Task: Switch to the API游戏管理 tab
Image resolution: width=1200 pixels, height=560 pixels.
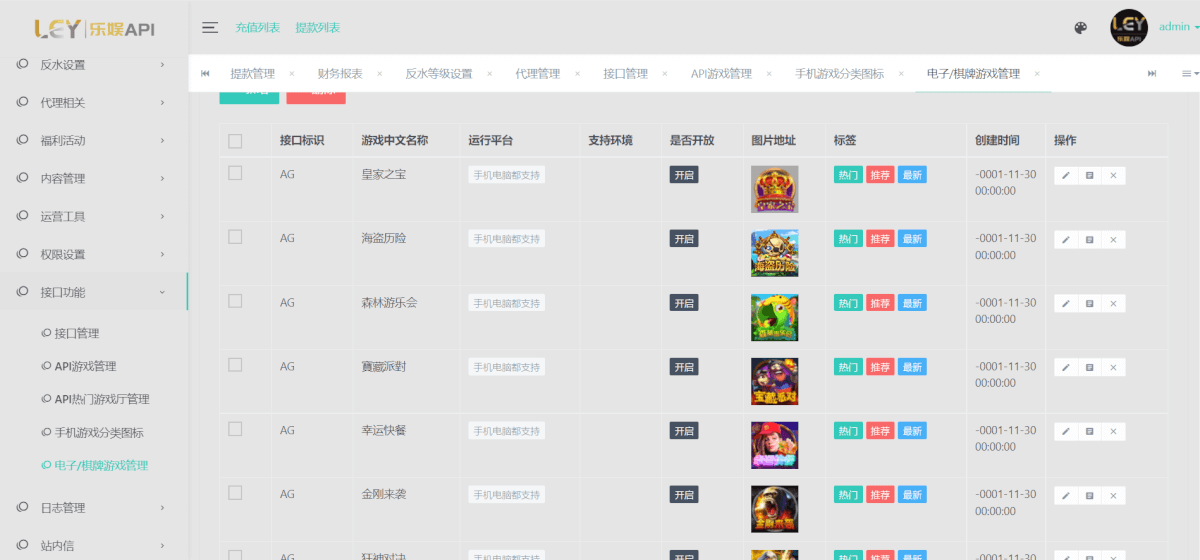Action: 720,74
